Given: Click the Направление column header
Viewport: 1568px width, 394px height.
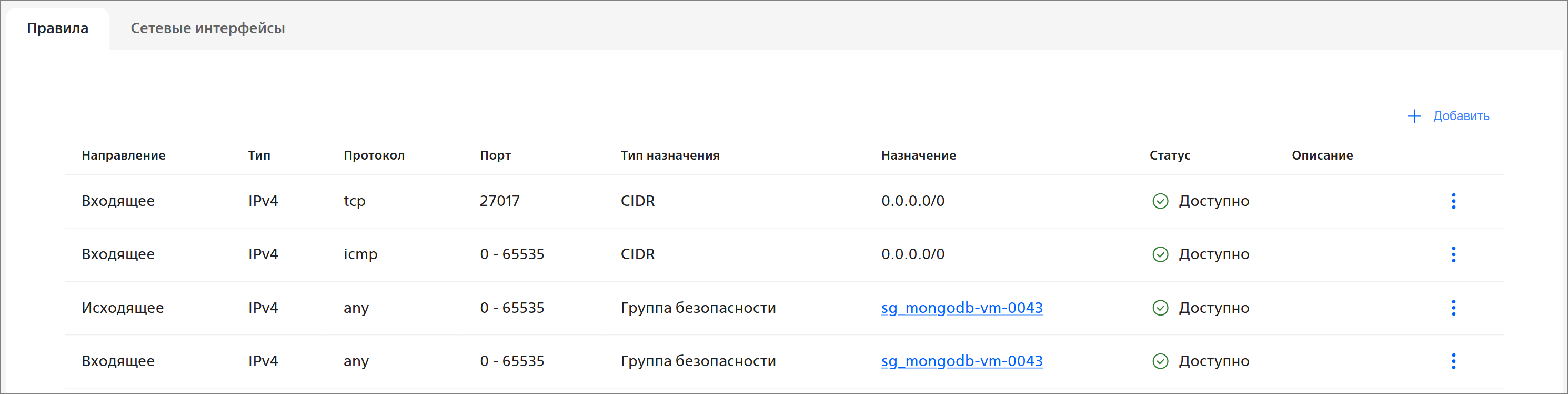Looking at the screenshot, I should coord(124,155).
